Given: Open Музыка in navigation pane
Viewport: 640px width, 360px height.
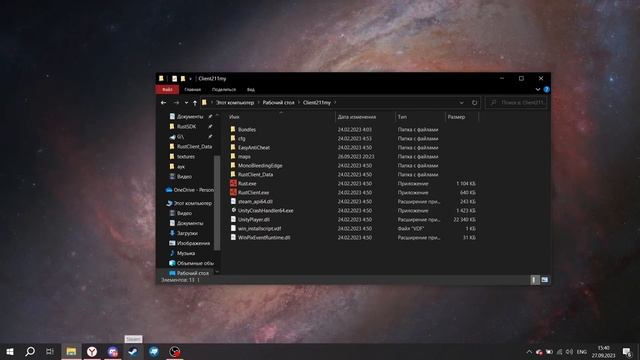Looking at the screenshot, I should point(185,253).
